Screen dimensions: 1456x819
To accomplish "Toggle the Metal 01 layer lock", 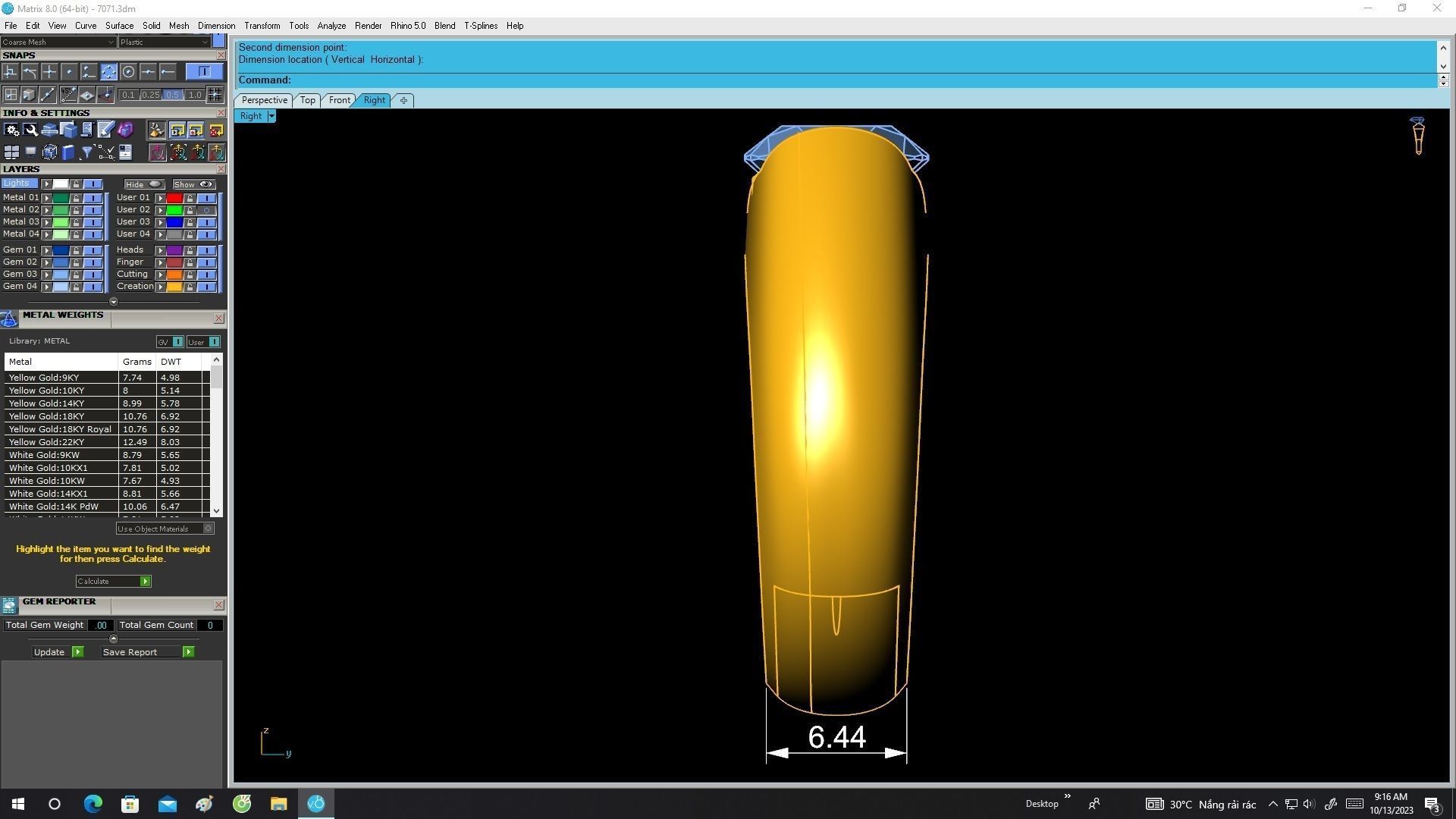I will [76, 198].
